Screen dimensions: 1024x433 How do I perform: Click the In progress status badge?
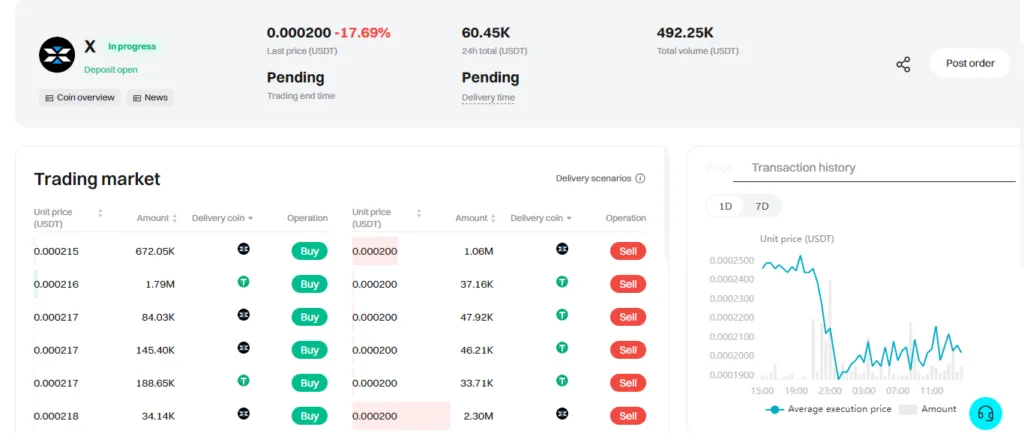coord(132,46)
